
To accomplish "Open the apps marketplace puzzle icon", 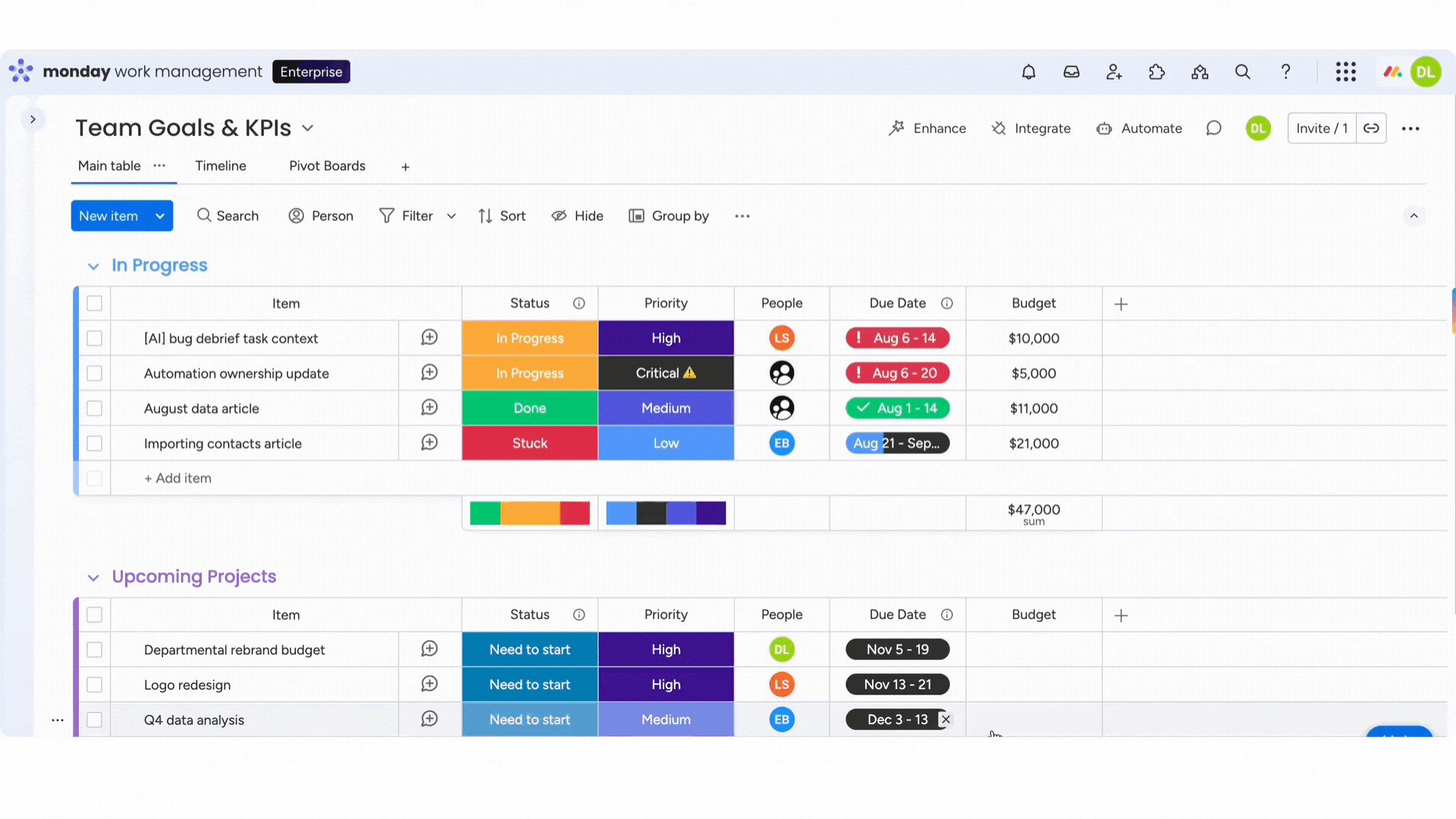I will click(x=1156, y=71).
